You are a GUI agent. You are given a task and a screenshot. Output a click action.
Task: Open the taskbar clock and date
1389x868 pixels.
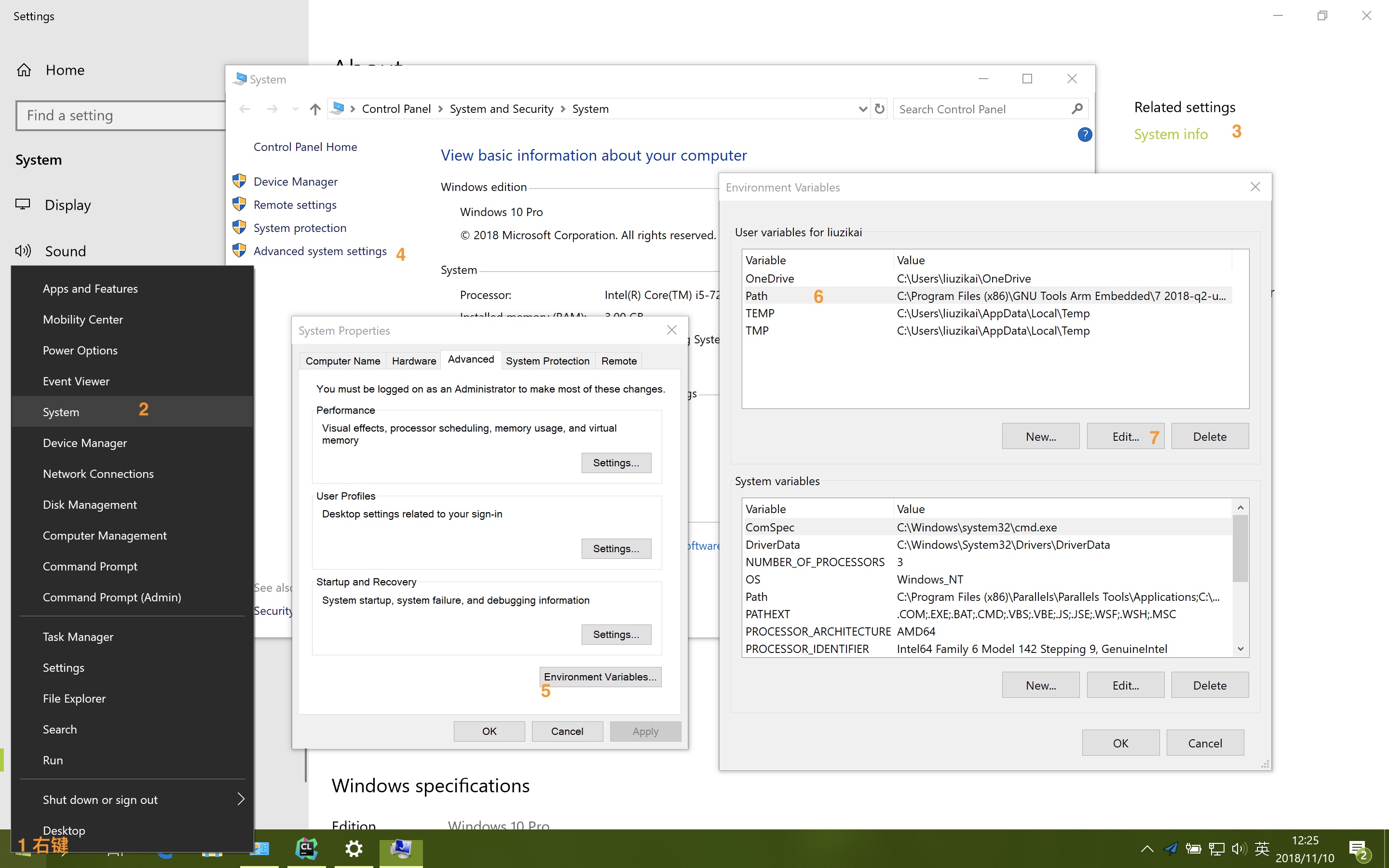(1305, 849)
